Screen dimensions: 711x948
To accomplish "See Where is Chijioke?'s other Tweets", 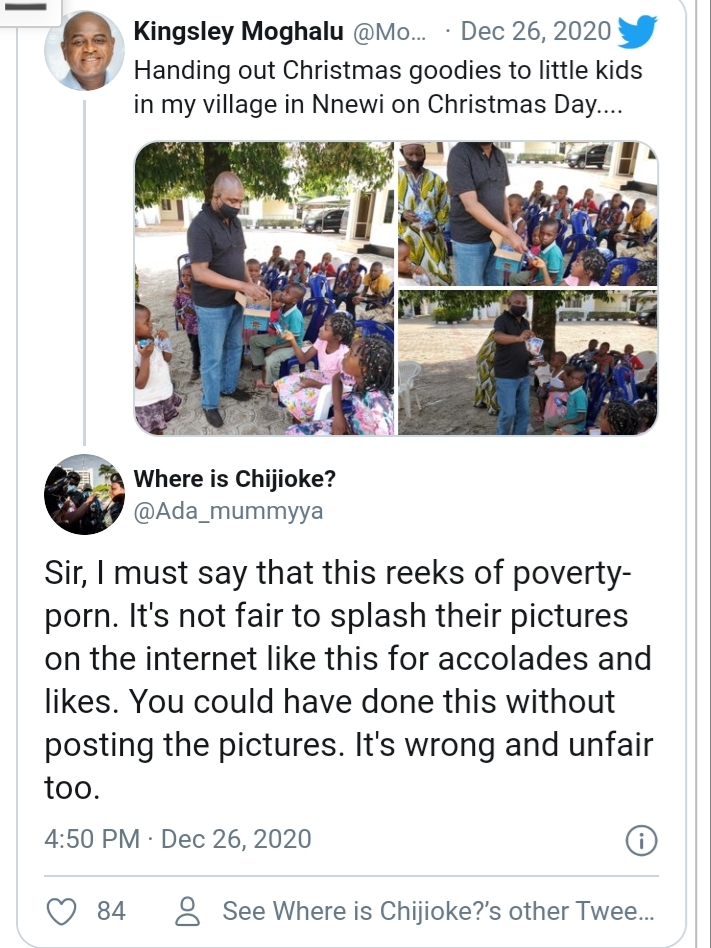I will 438,911.
